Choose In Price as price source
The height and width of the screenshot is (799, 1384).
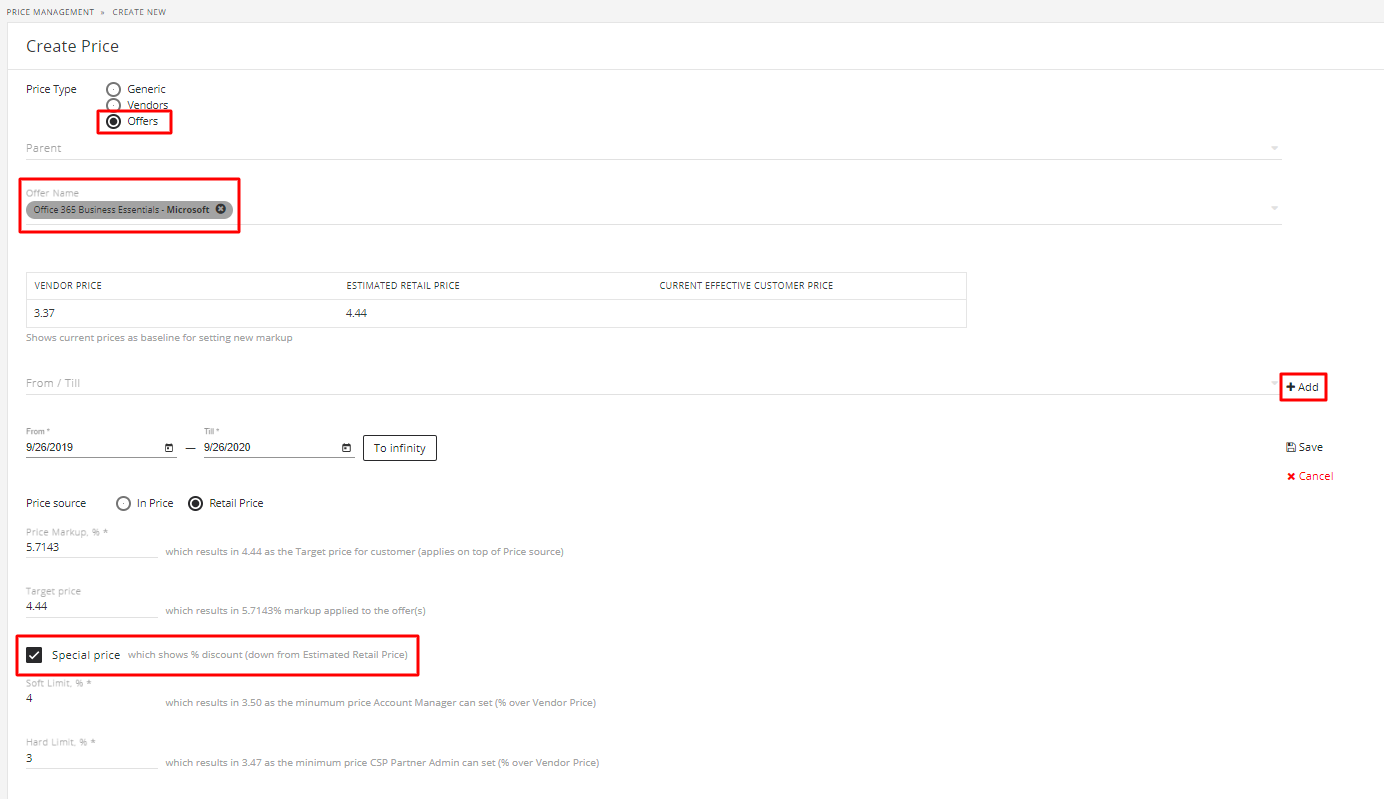(x=124, y=503)
